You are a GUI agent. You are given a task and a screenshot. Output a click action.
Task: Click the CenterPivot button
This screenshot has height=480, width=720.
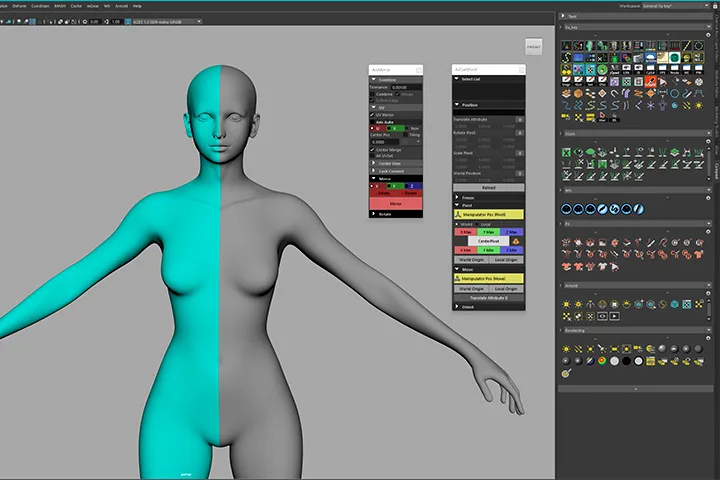pyautogui.click(x=488, y=241)
